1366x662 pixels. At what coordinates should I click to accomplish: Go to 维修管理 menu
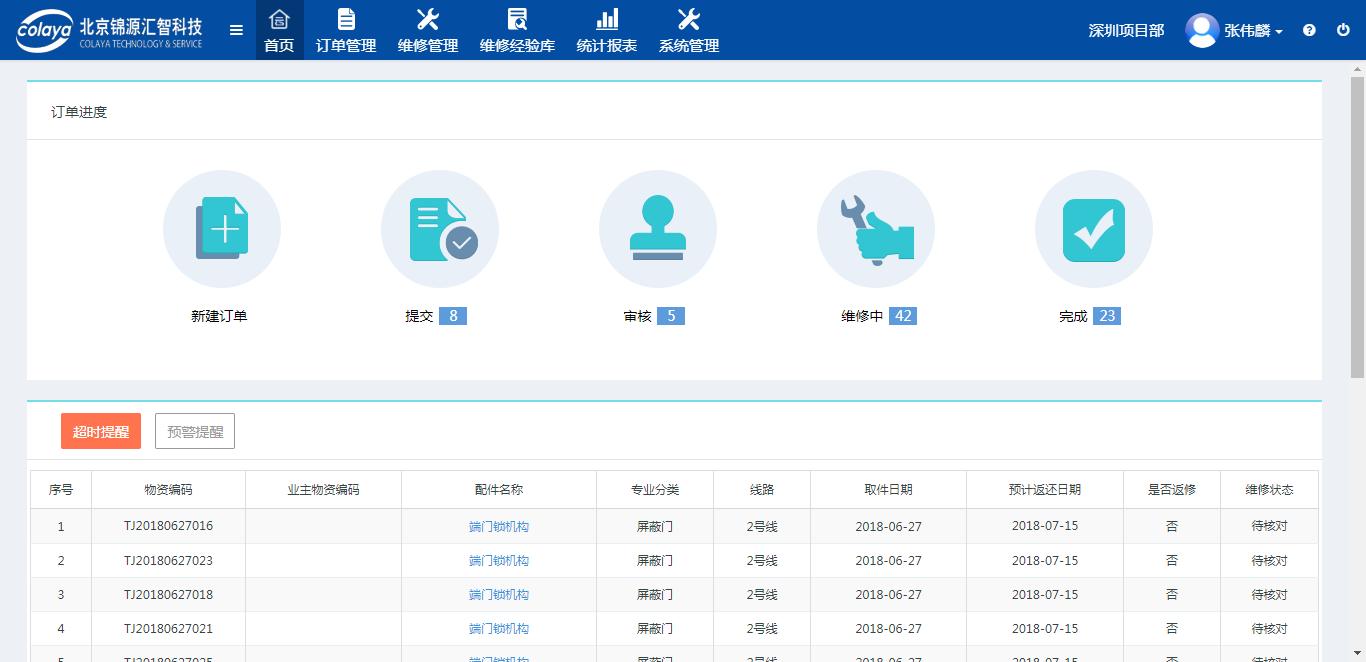428,30
